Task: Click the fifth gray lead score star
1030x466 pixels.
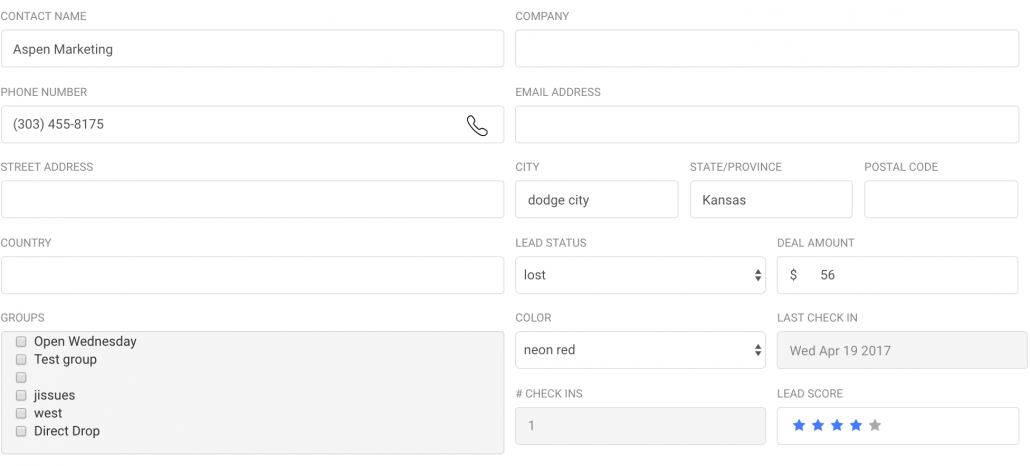Action: (875, 426)
